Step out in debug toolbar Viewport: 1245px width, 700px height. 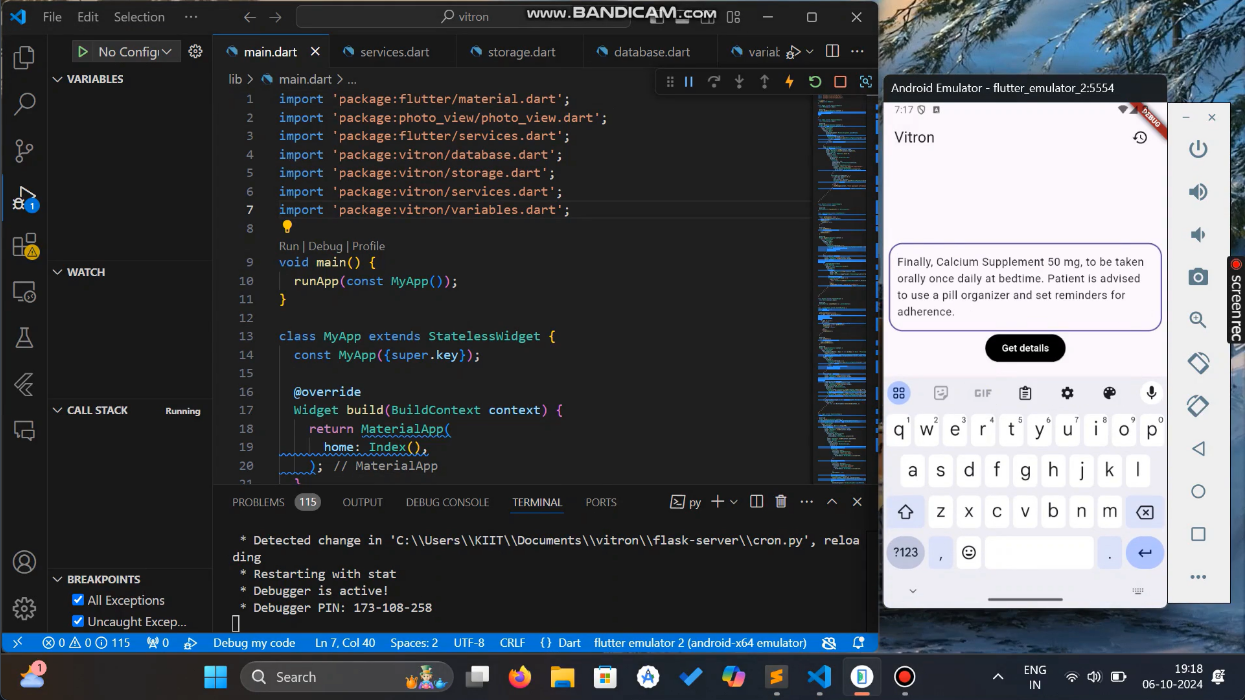click(x=764, y=82)
